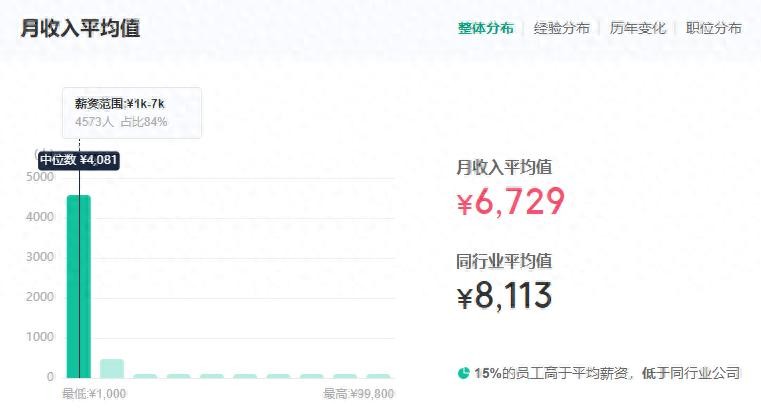Click the pie chart icon beside 15%
Viewport: 761px width, 416px height.
464,373
